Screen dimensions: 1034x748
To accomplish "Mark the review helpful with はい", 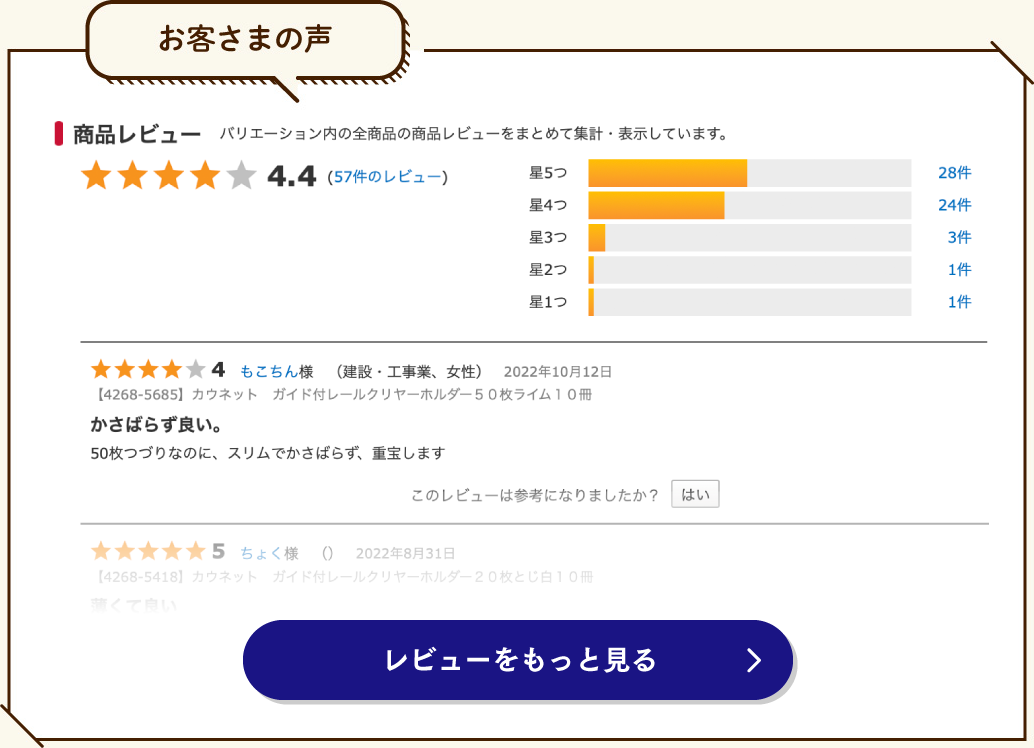I will [695, 494].
